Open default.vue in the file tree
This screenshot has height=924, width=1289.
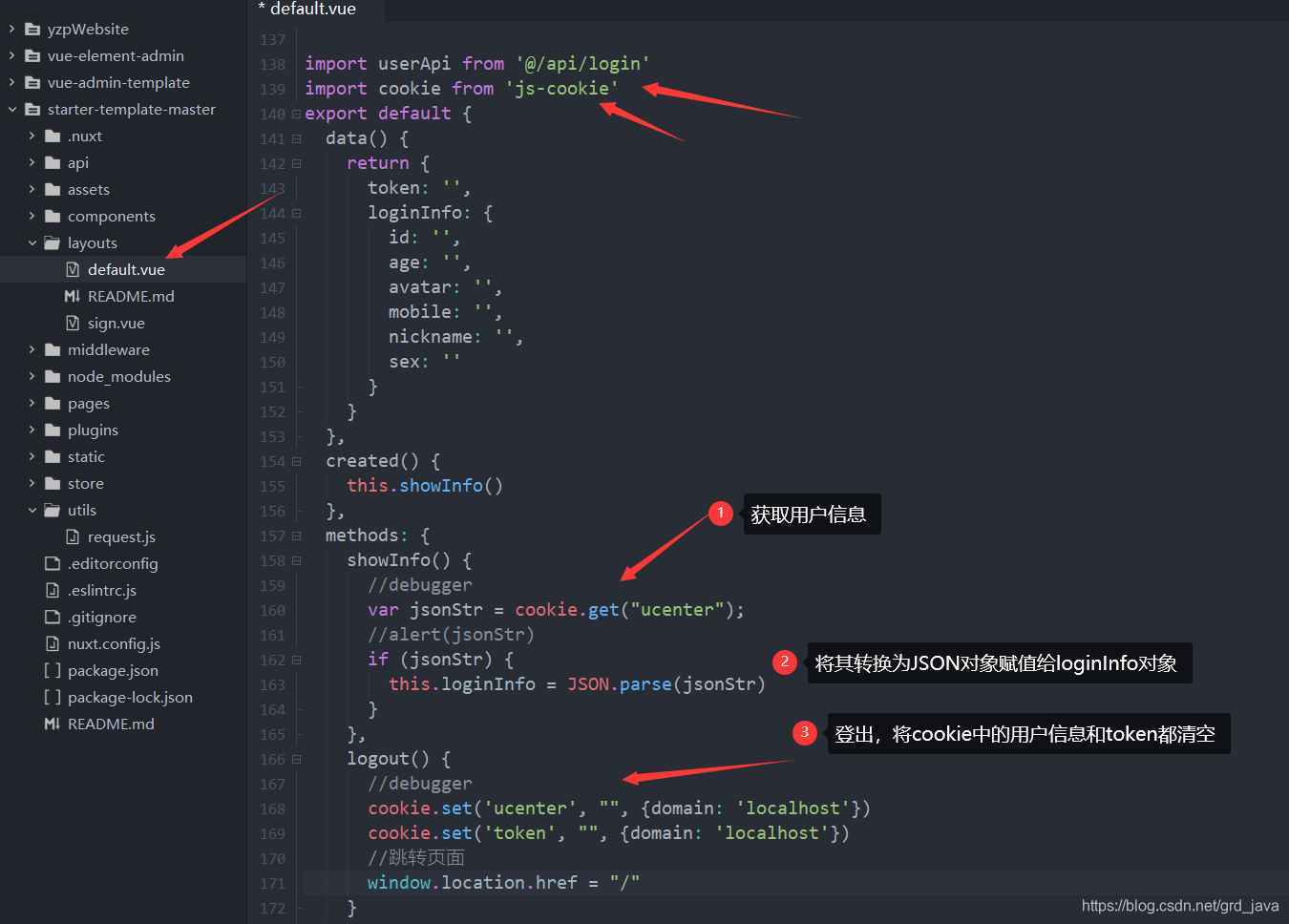126,269
